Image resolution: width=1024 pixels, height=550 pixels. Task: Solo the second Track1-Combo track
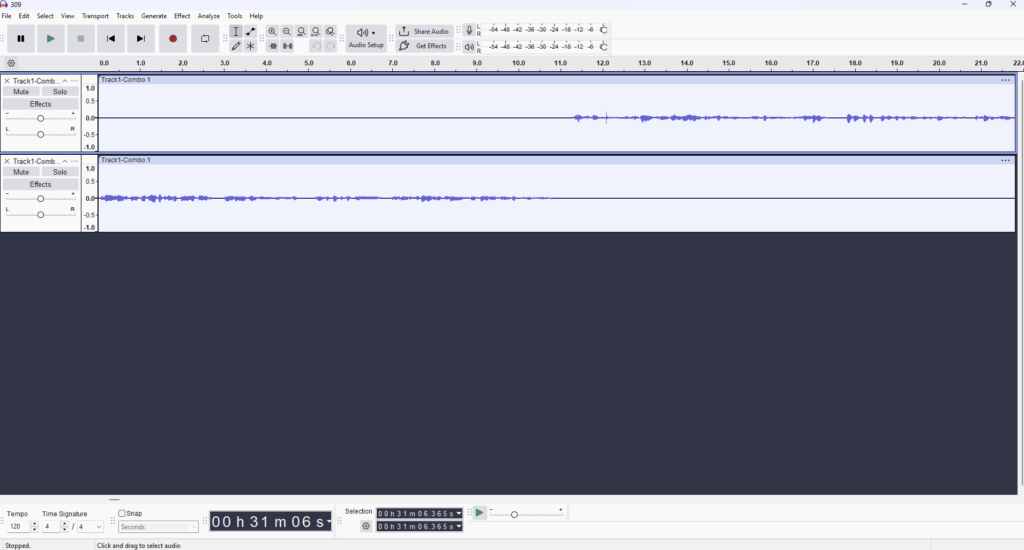click(x=60, y=172)
